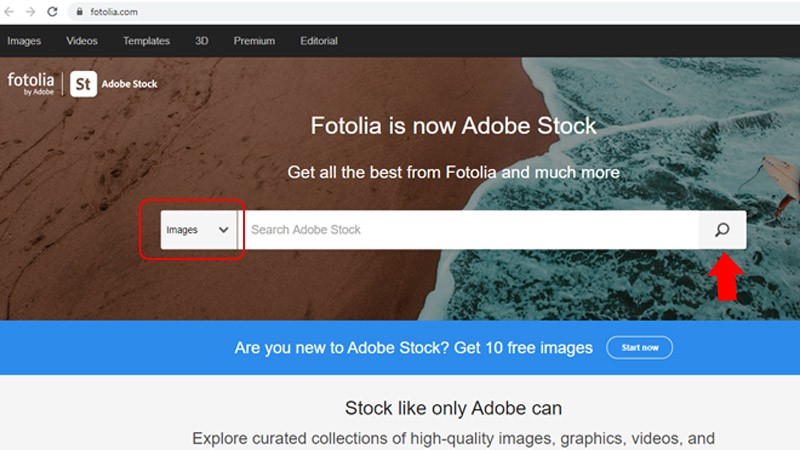This screenshot has width=800, height=450.
Task: Click the Adobe Stock logo text
Action: coord(129,84)
